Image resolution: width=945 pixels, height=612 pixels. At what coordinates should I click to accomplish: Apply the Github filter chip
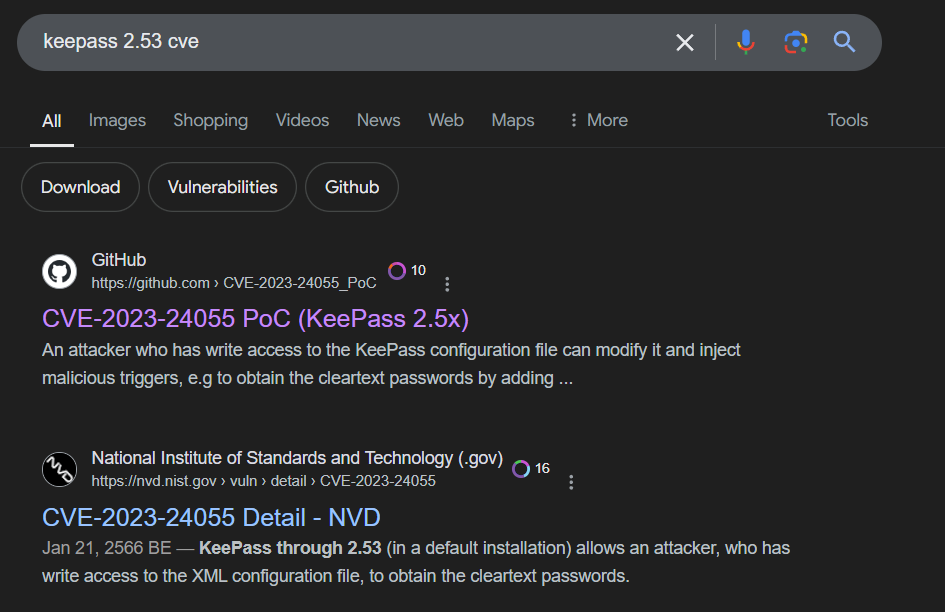(x=352, y=187)
